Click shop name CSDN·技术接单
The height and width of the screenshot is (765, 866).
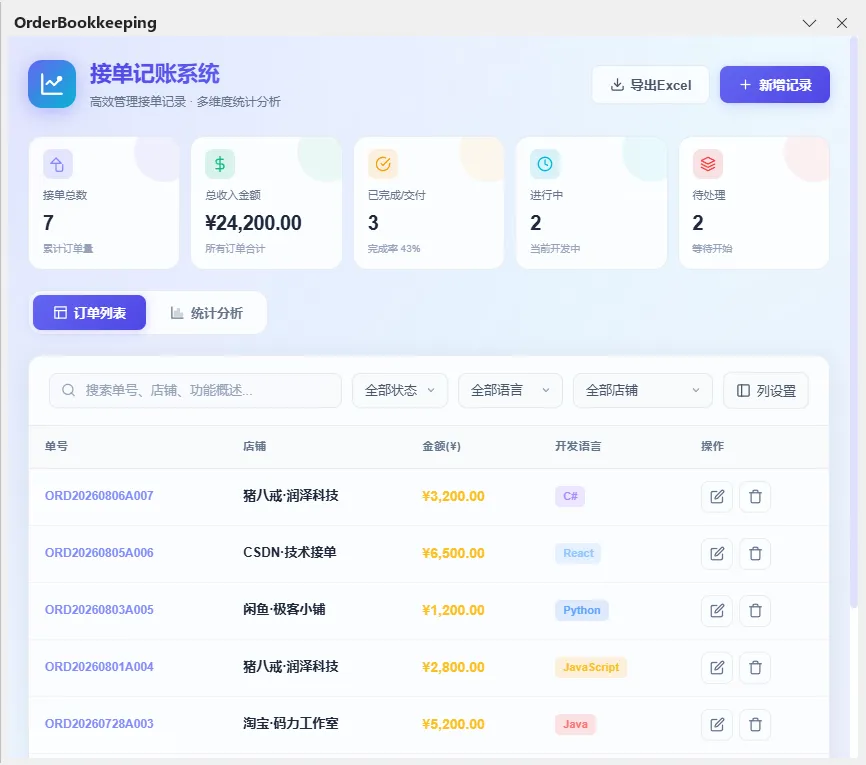[x=290, y=552]
